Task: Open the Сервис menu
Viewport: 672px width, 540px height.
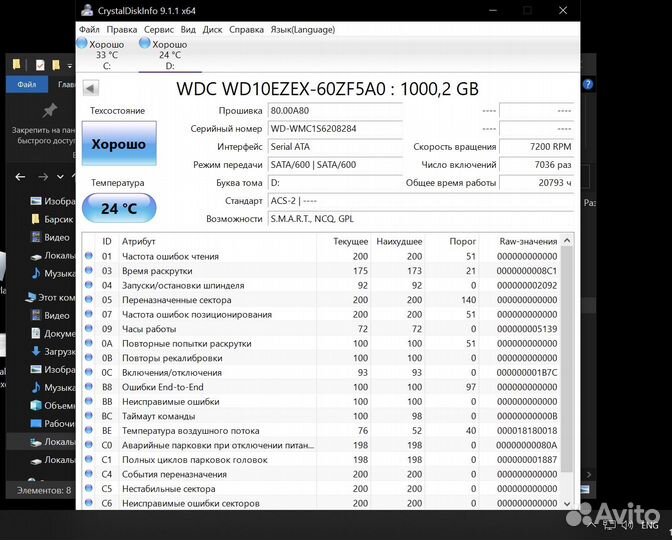Action: (158, 30)
